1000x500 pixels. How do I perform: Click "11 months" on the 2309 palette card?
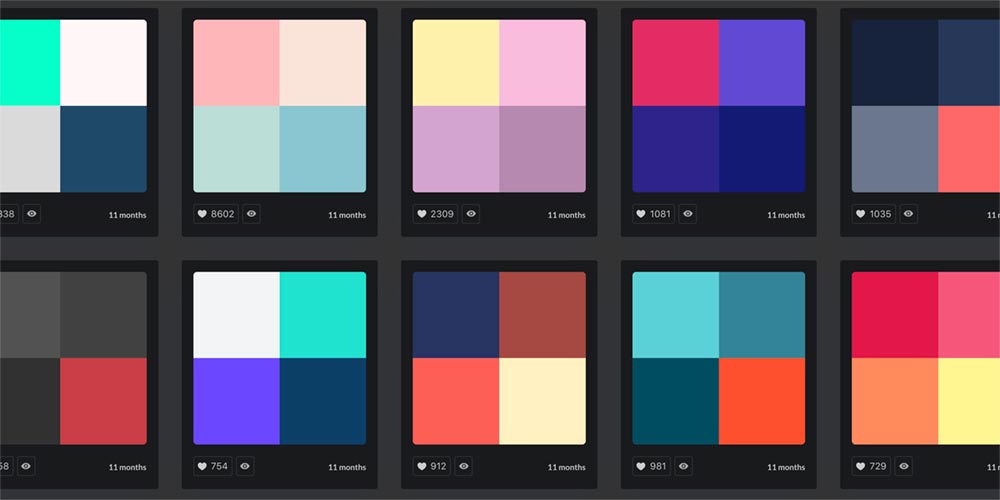click(566, 215)
